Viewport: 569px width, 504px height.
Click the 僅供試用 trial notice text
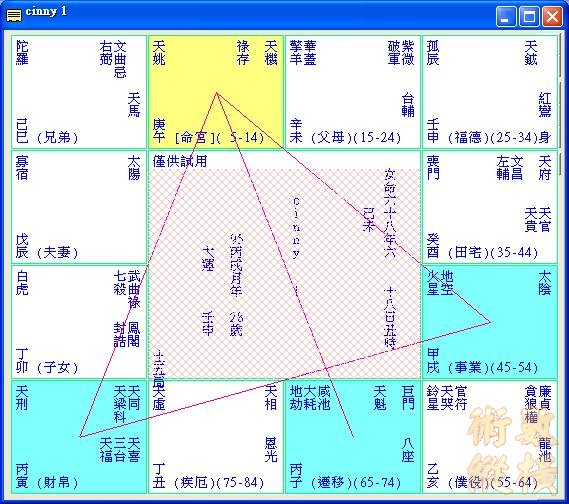click(180, 161)
